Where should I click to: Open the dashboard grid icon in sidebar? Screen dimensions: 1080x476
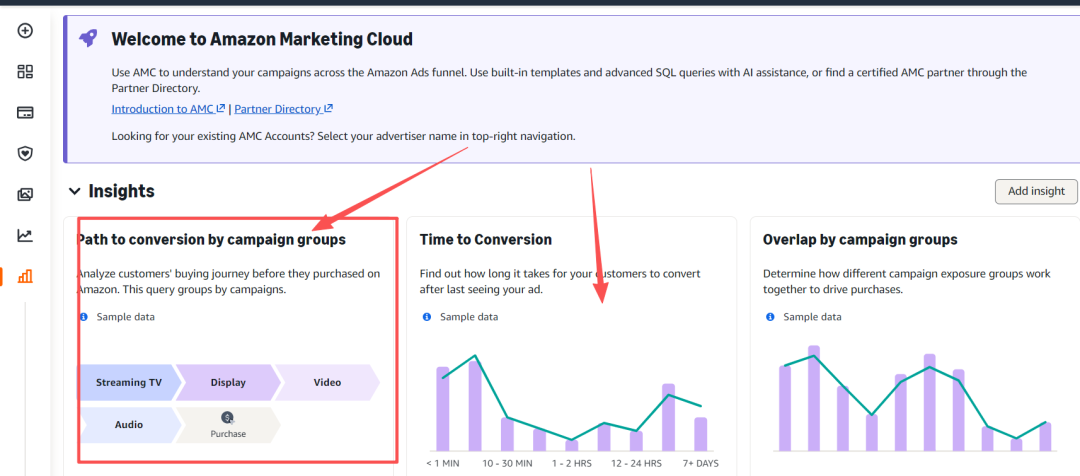[x=25, y=72]
